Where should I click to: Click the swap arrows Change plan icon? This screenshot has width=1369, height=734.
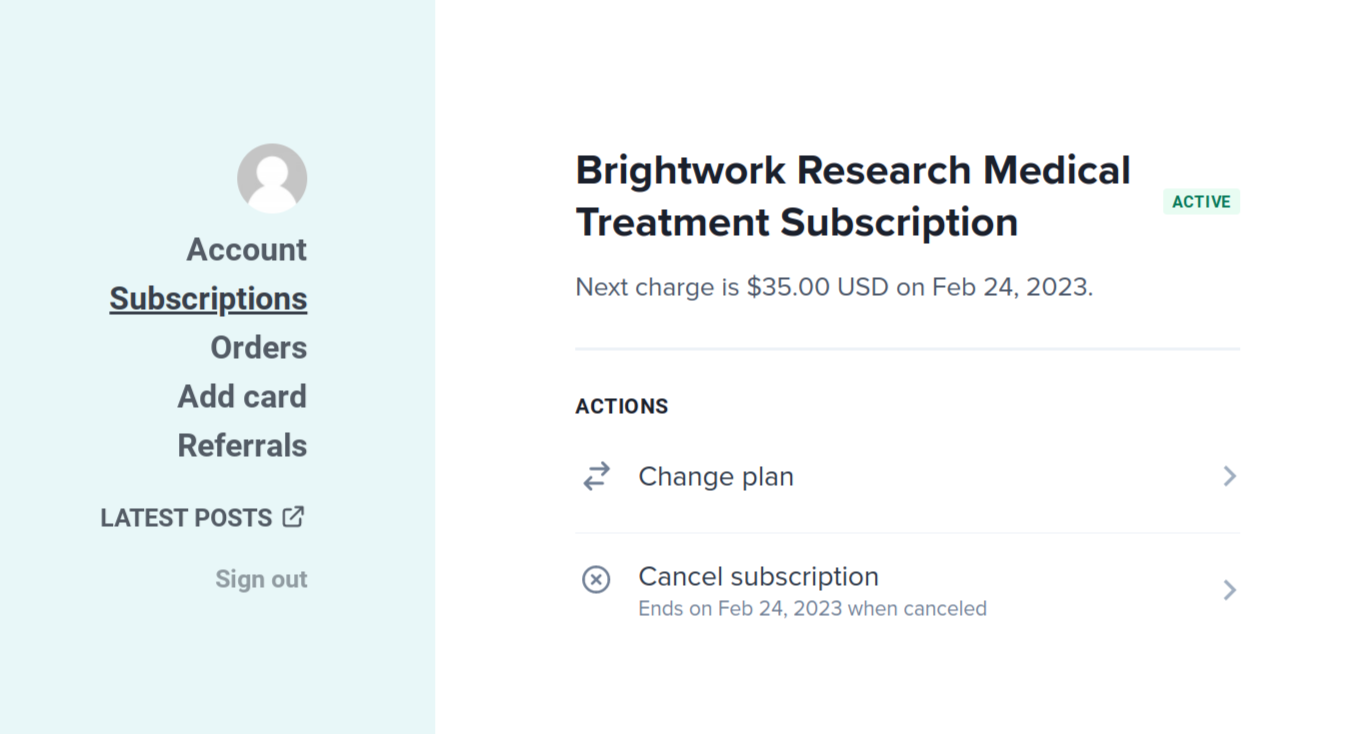pyautogui.click(x=596, y=476)
